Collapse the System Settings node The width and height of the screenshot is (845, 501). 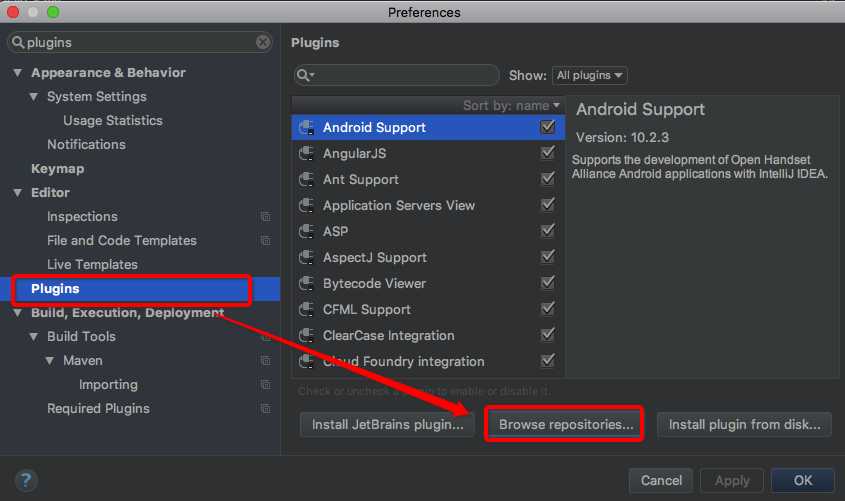pyautogui.click(x=33, y=96)
